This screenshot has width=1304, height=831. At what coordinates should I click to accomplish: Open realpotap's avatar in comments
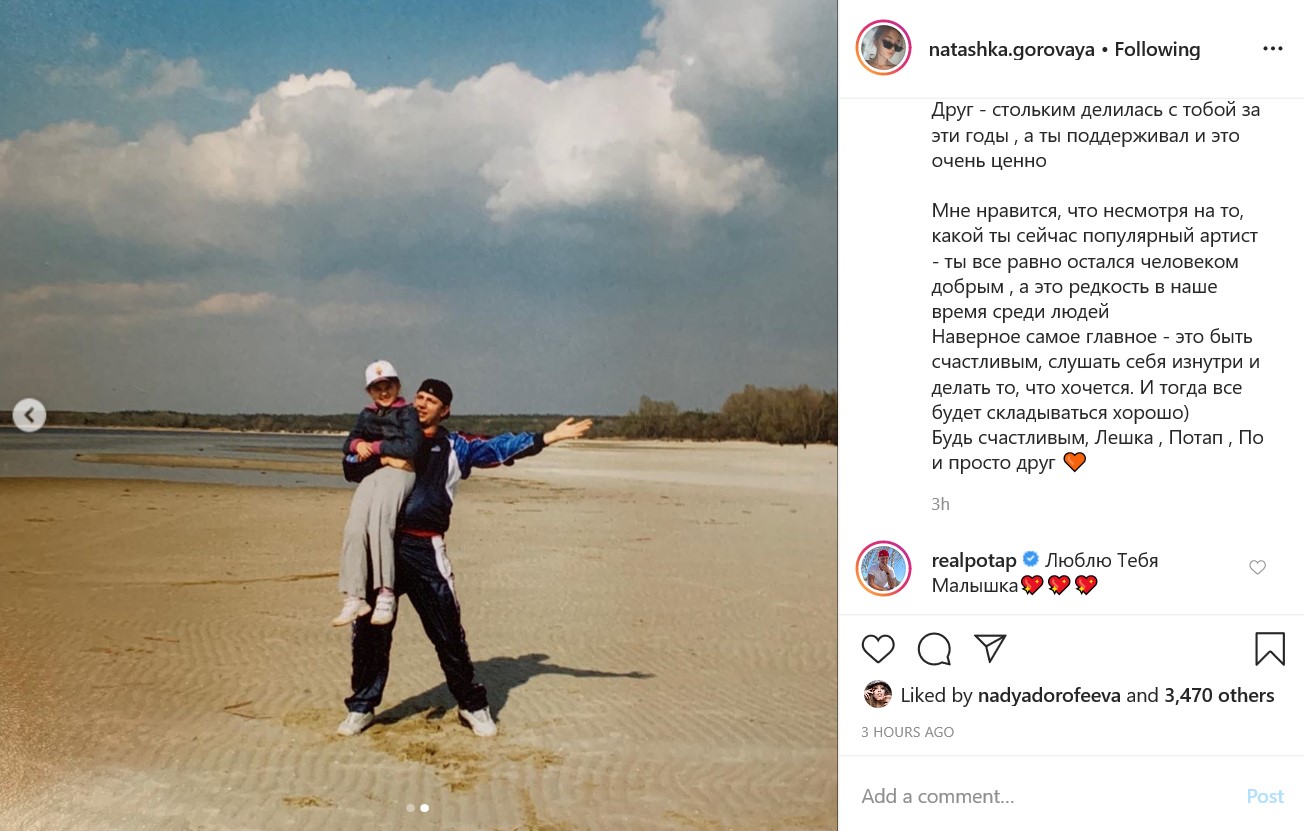click(x=883, y=569)
